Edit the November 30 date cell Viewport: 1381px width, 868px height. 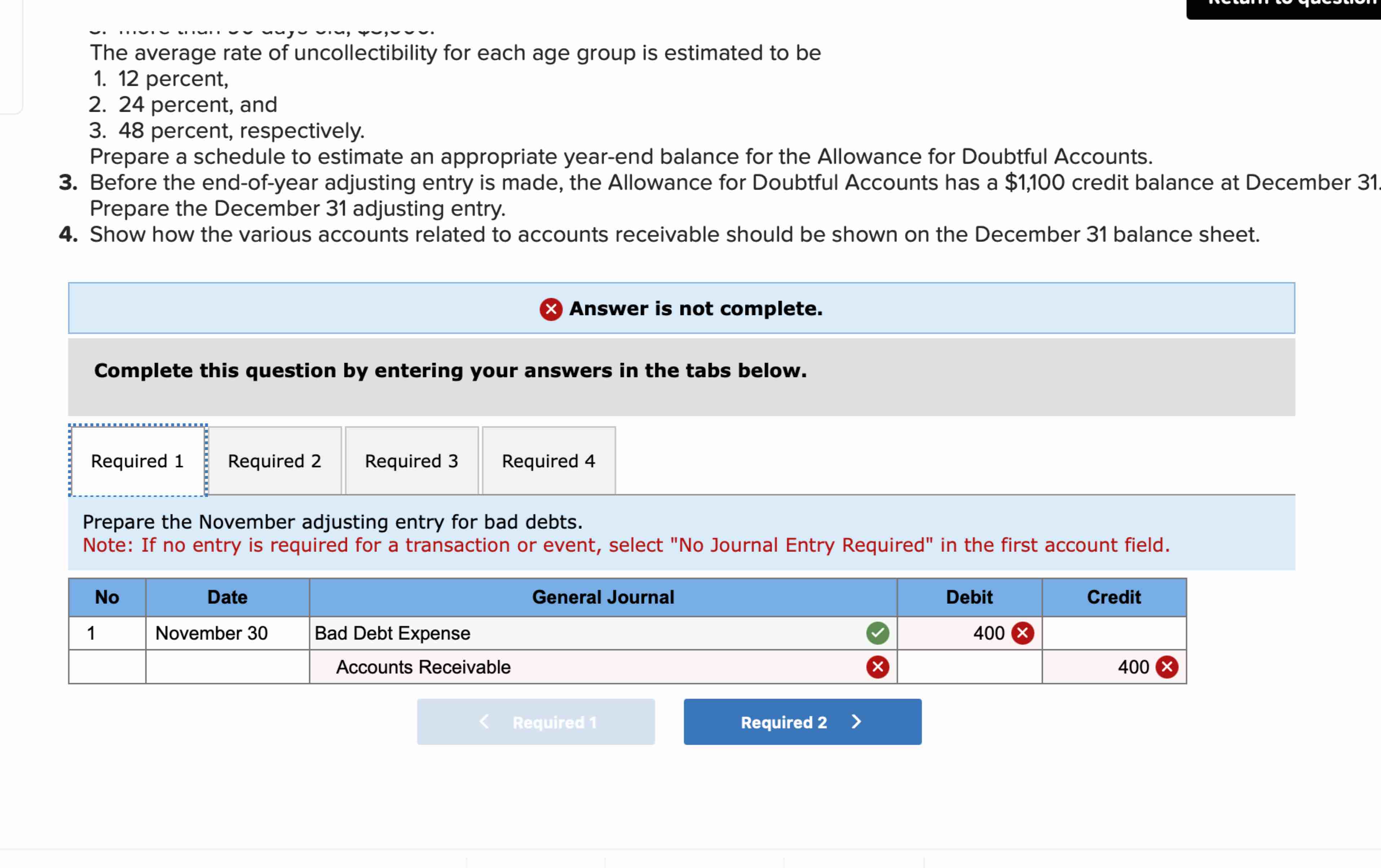pyautogui.click(x=227, y=633)
